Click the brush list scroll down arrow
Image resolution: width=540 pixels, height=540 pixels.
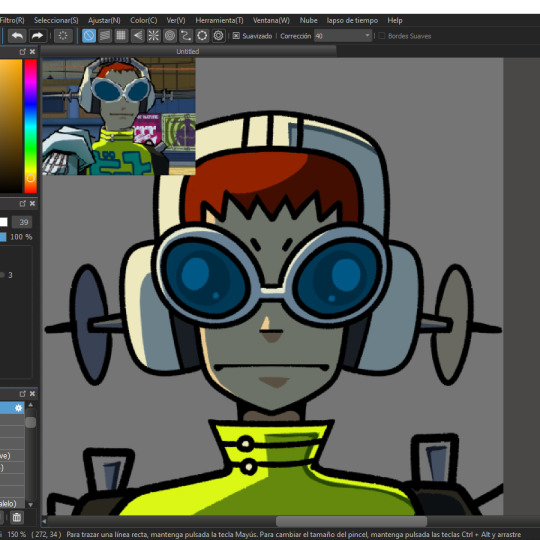(31, 505)
